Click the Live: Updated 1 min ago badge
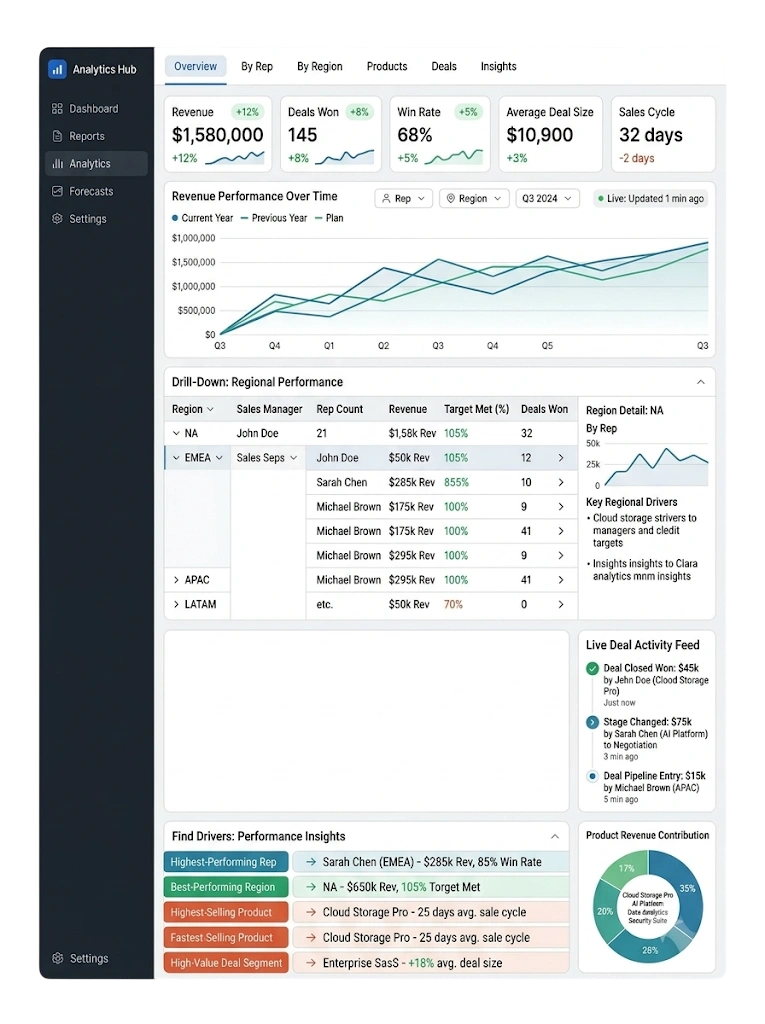The height and width of the screenshot is (1024, 765). coord(649,199)
